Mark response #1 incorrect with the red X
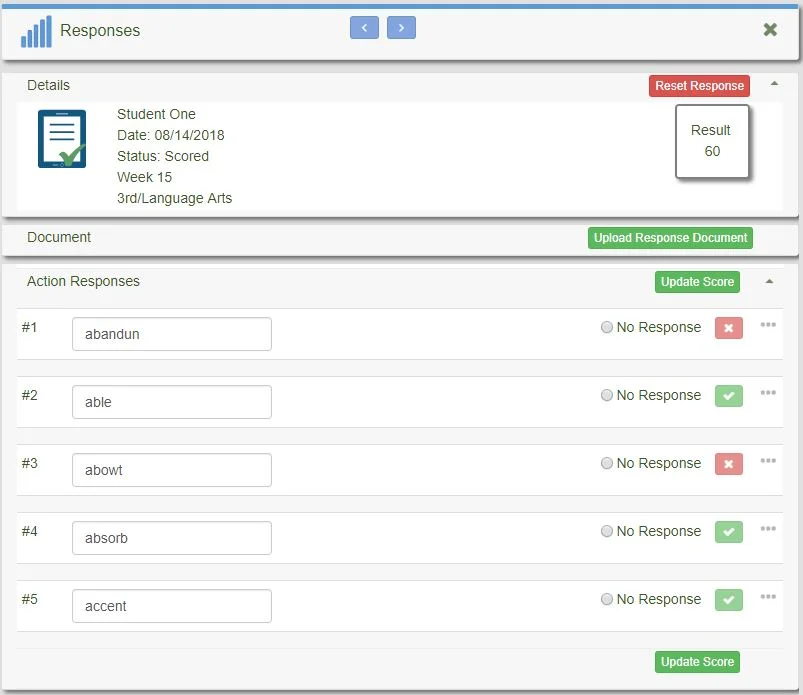The width and height of the screenshot is (803, 695). point(728,327)
